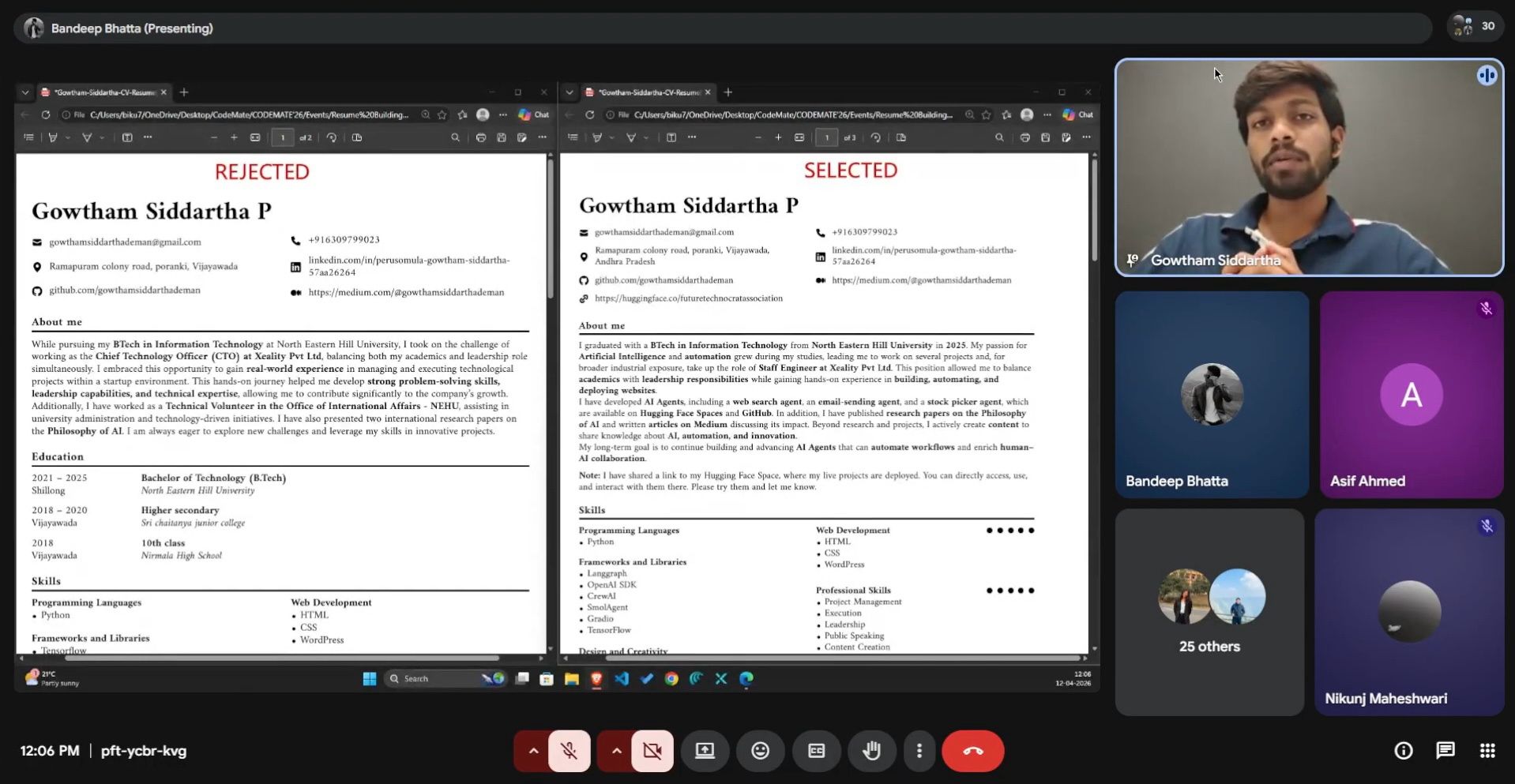The height and width of the screenshot is (784, 1515).
Task: Open the tab list chevron in SELECTED window
Action: [x=569, y=92]
